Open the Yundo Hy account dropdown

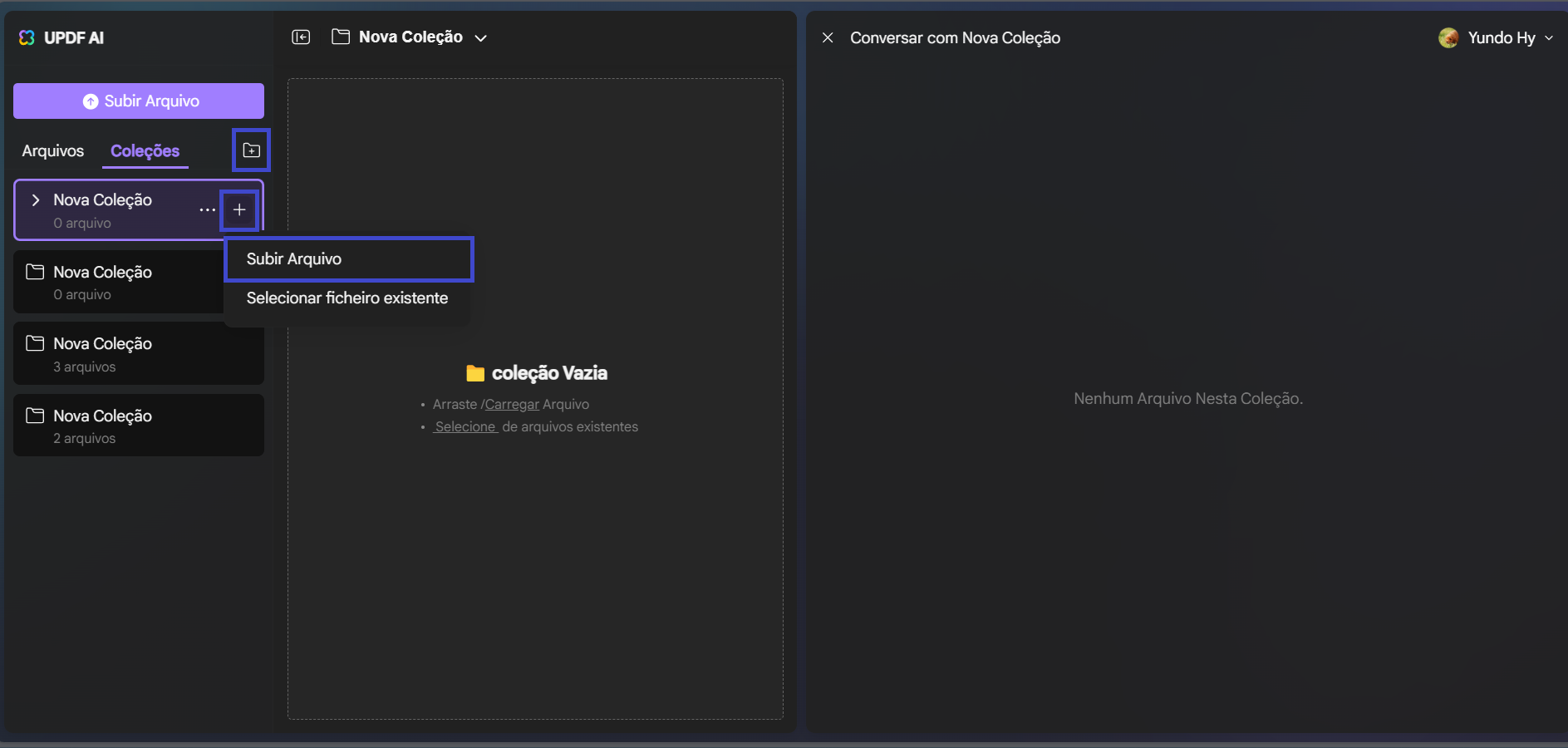pos(1549,37)
